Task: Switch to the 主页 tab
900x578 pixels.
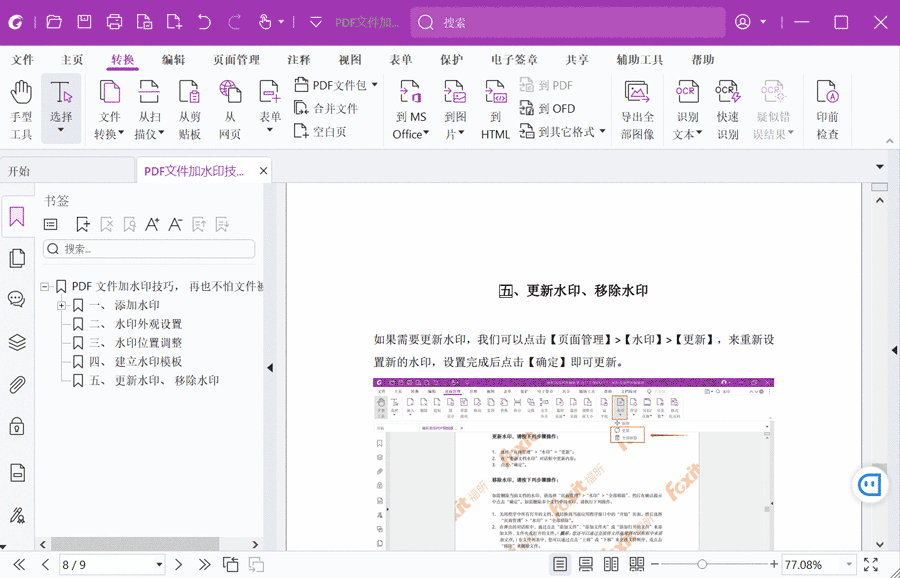Action: (x=72, y=60)
